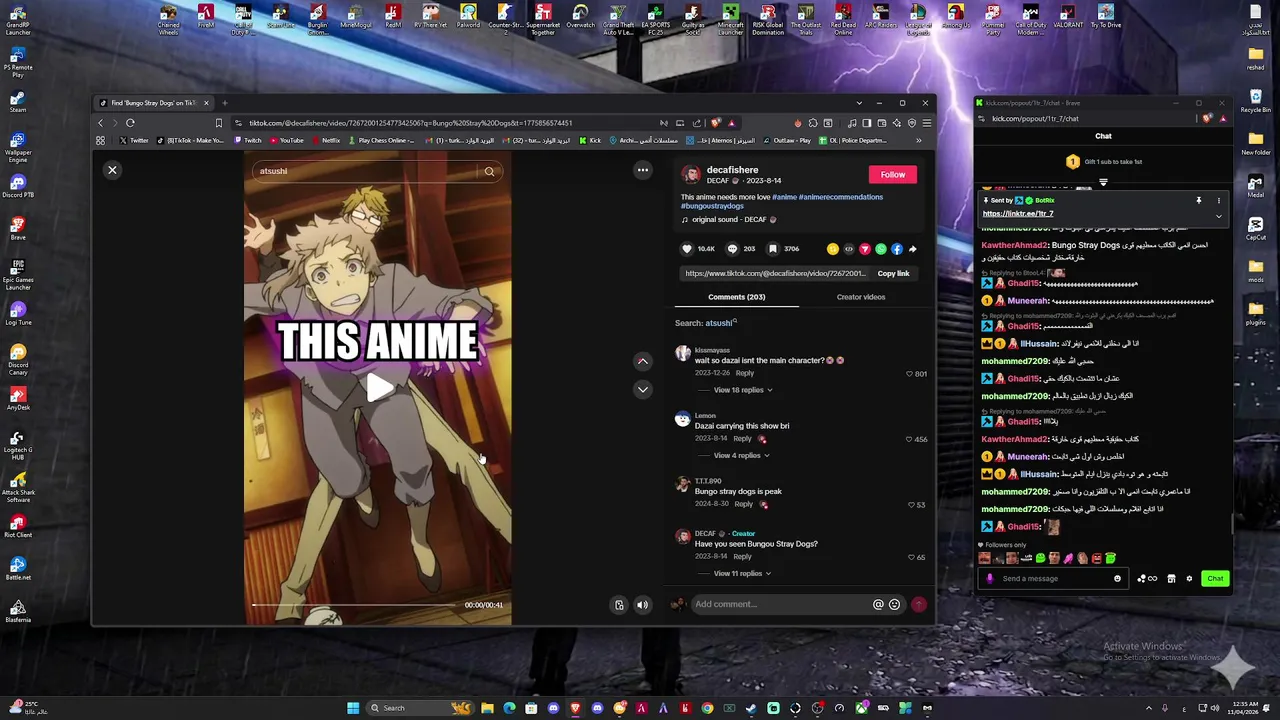
Task: Select the VALORANT desktop shortcut
Action: [x=1068, y=15]
